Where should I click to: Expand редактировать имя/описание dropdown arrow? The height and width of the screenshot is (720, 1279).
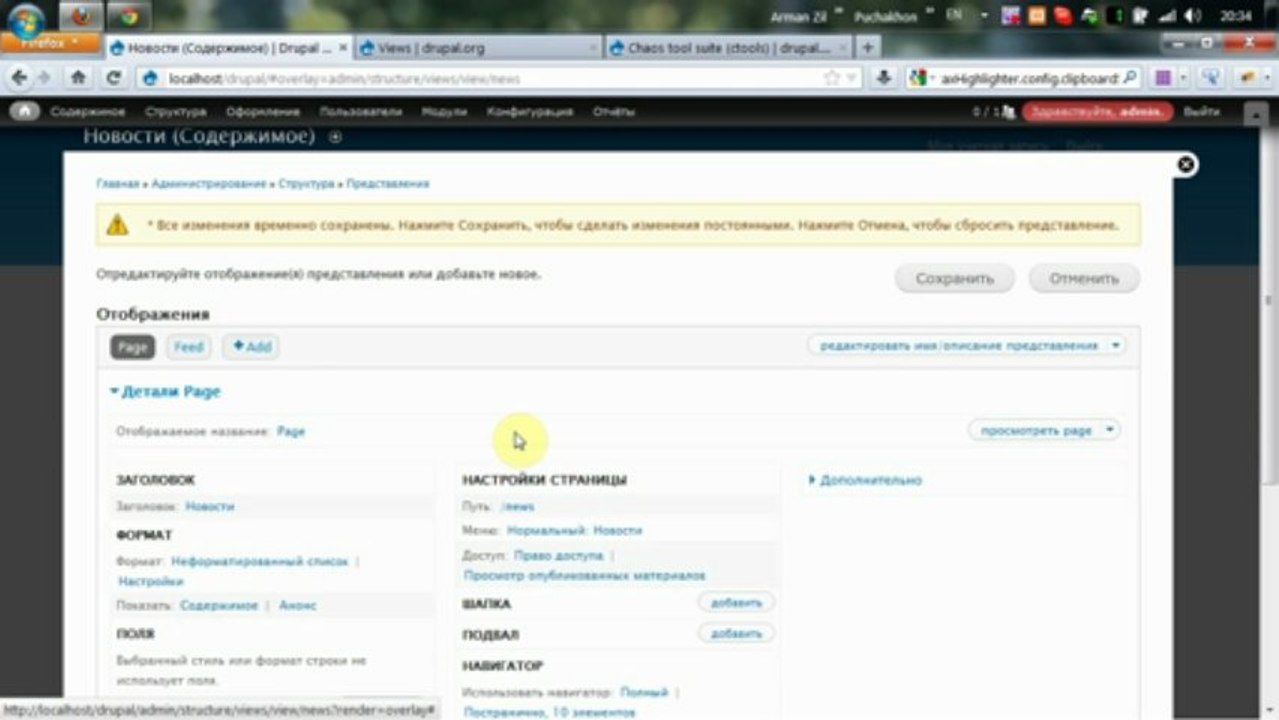coord(1116,345)
